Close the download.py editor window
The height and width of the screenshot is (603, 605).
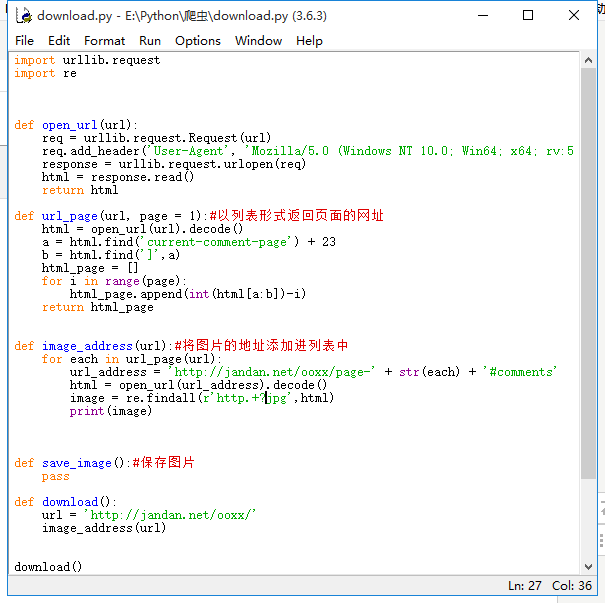[x=573, y=15]
